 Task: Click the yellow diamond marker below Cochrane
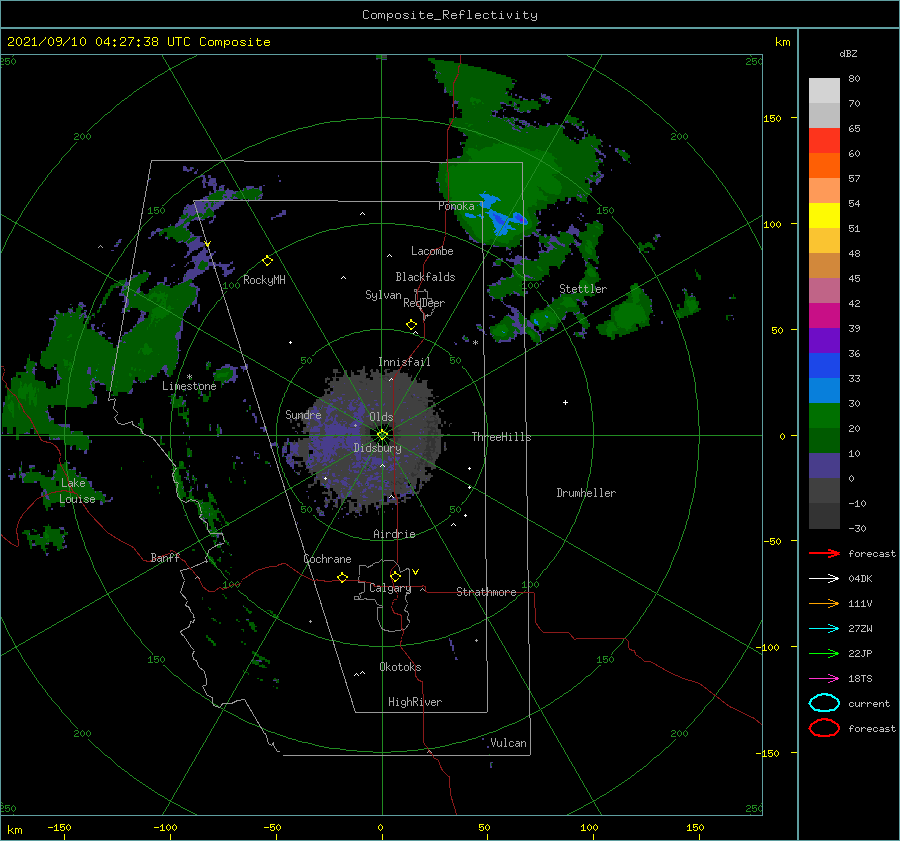342,577
